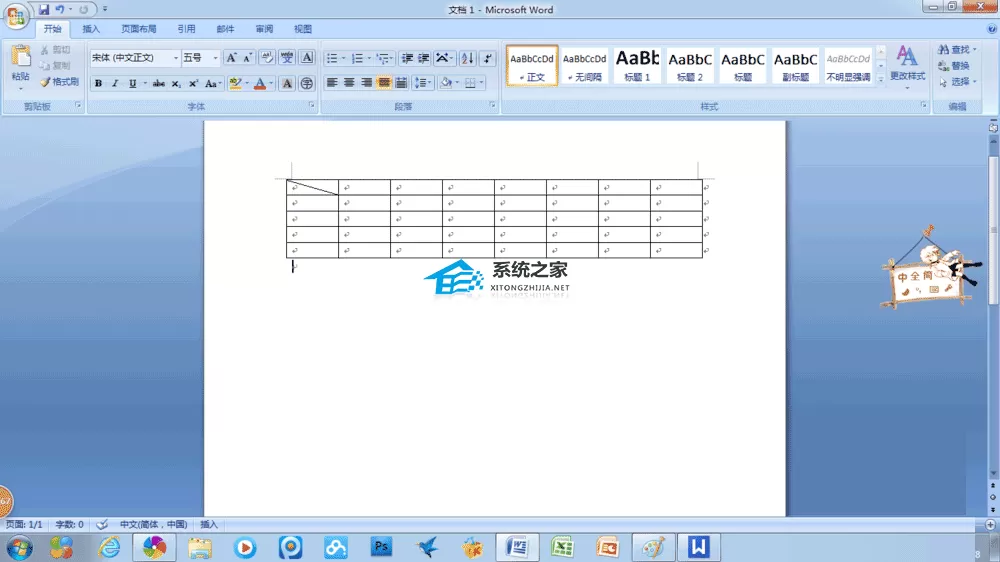Viewport: 1000px width, 562px height.
Task: Switch to the View (视图) tab
Action: pyautogui.click(x=303, y=29)
